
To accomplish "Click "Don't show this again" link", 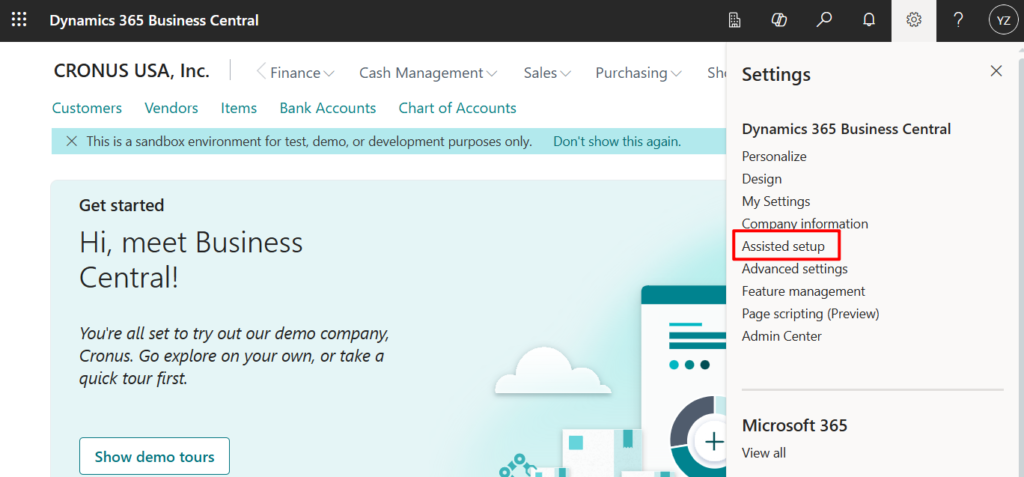I will pyautogui.click(x=617, y=142).
